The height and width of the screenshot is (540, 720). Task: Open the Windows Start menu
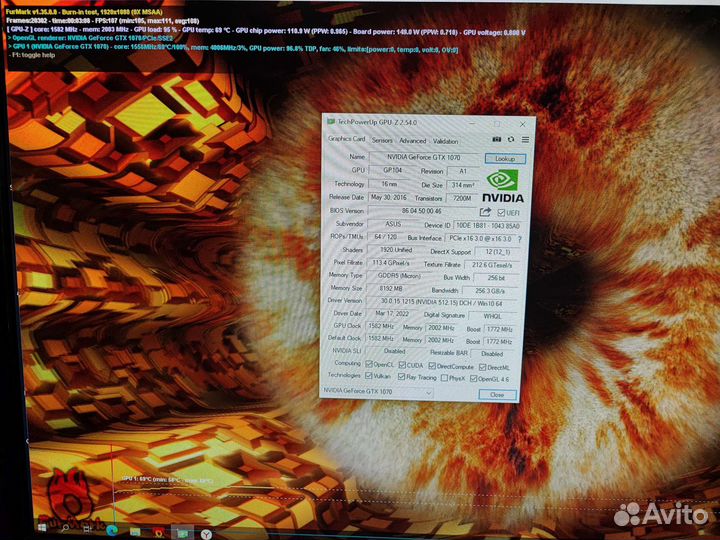tap(42, 528)
